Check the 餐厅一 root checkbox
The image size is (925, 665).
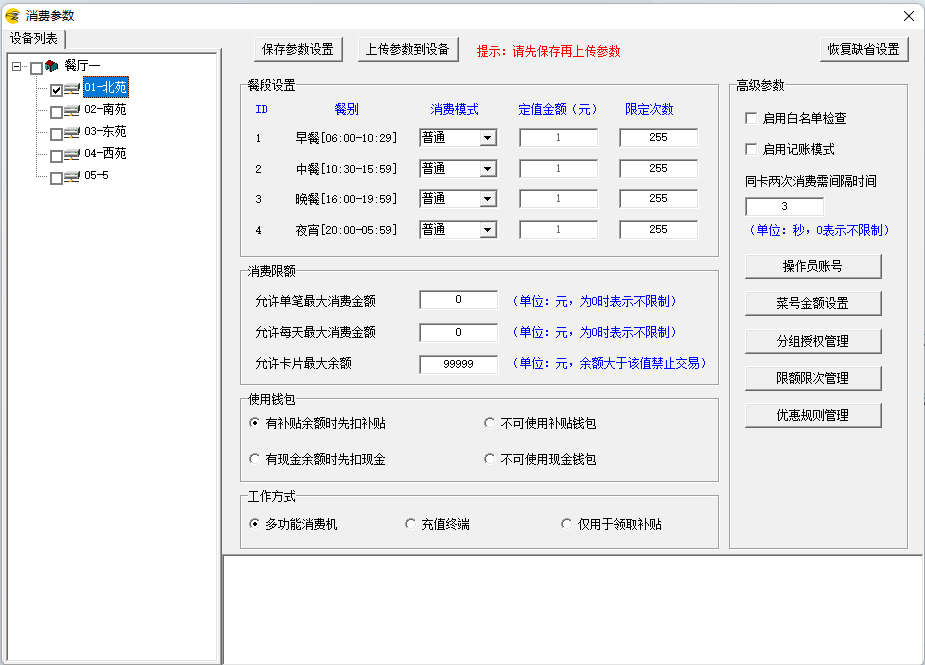pyautogui.click(x=37, y=68)
